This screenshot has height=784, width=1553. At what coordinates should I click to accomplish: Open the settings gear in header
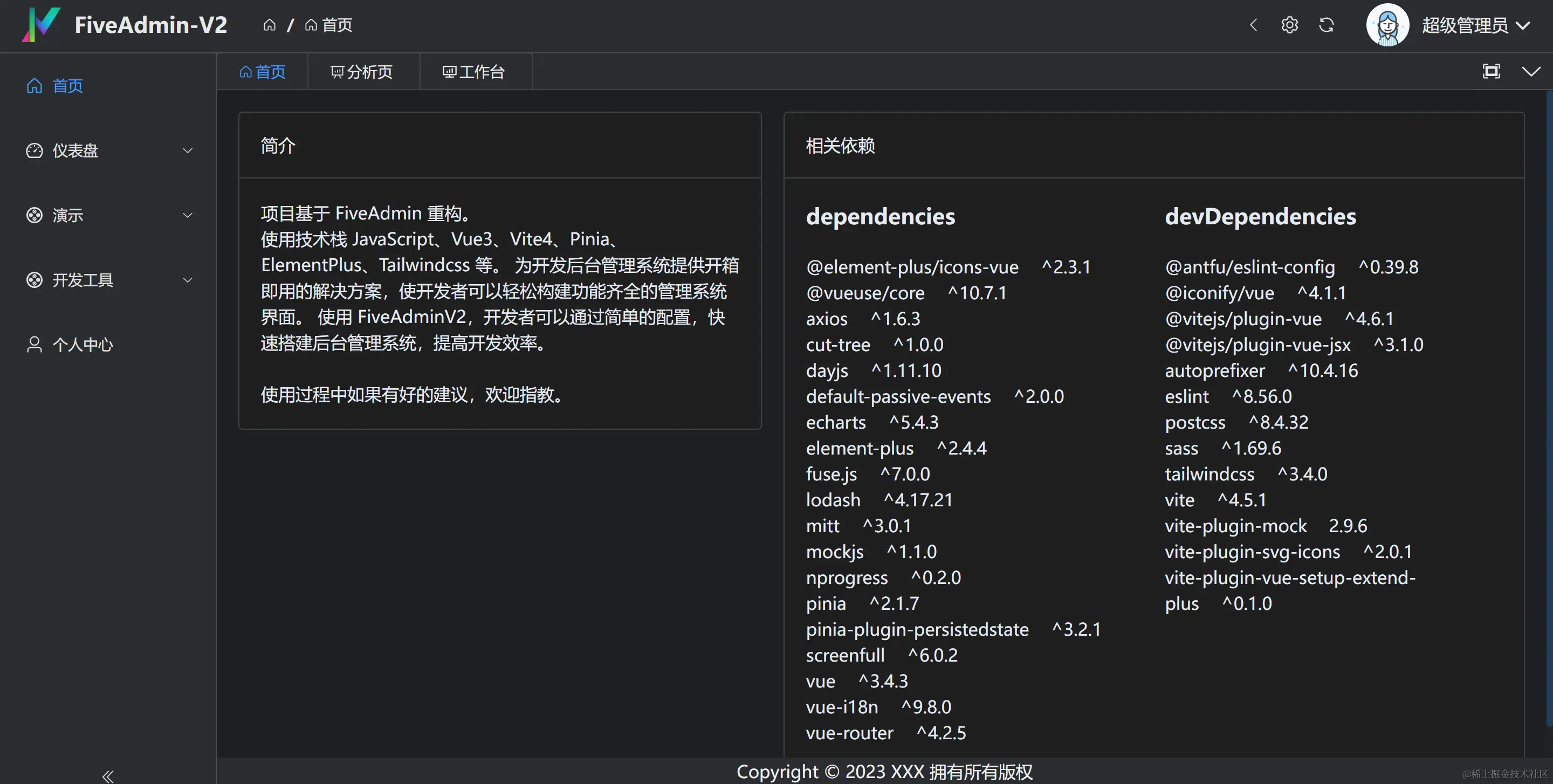tap(1289, 25)
